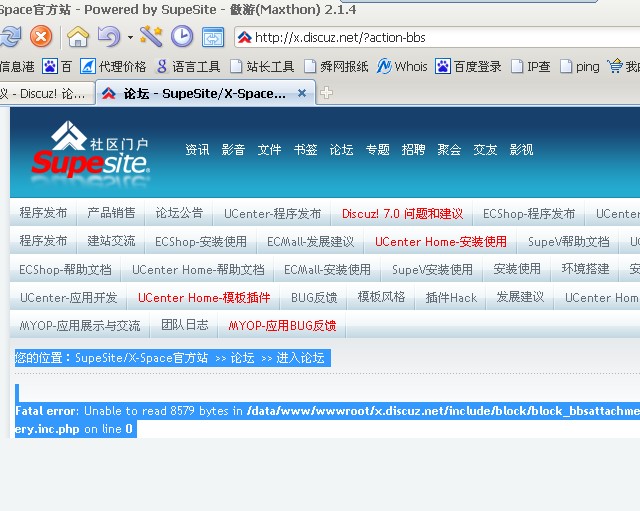Open the 站长工具 bookmark

point(262,66)
